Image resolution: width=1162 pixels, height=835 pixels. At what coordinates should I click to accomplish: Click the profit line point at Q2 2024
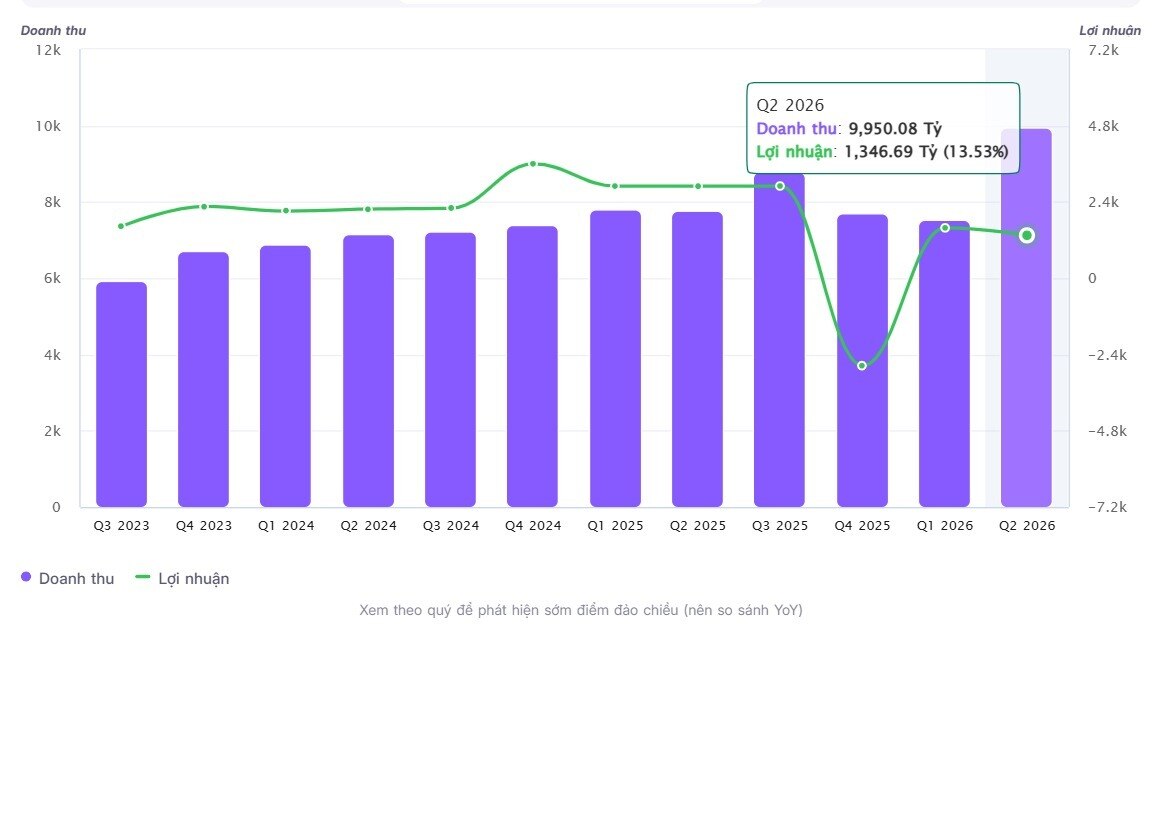368,210
